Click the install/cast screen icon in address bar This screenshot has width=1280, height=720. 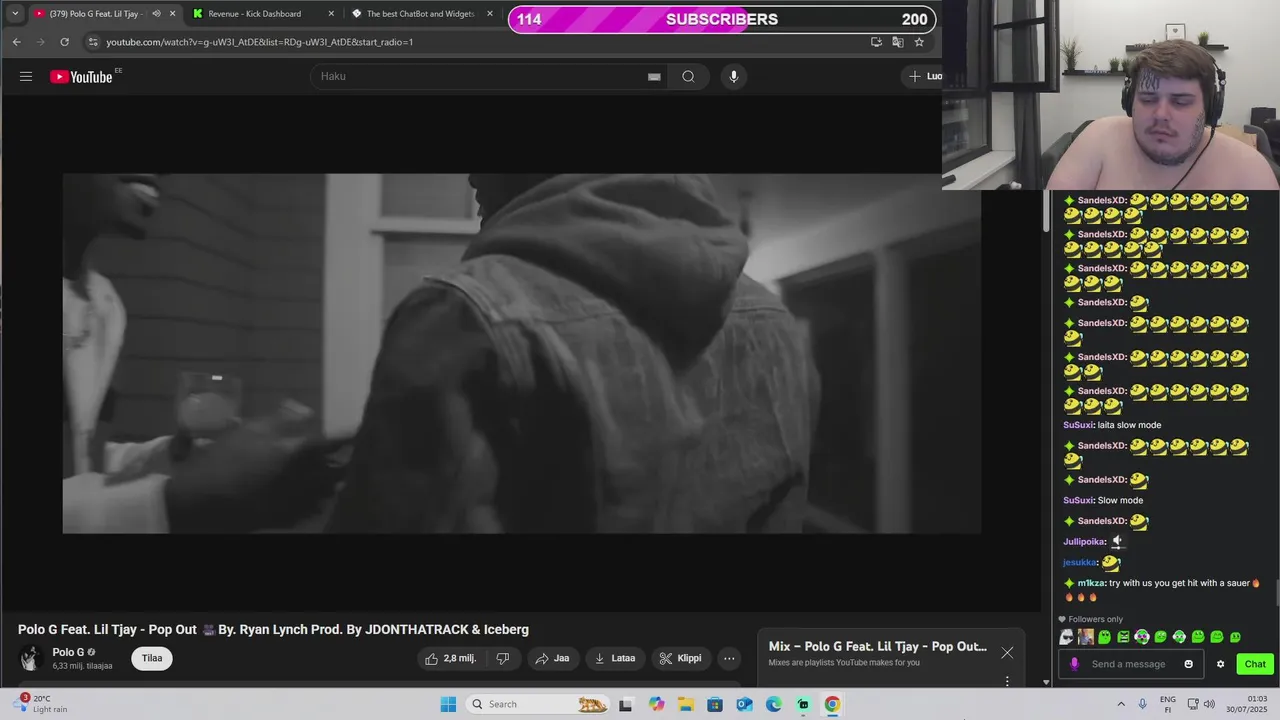tap(876, 42)
